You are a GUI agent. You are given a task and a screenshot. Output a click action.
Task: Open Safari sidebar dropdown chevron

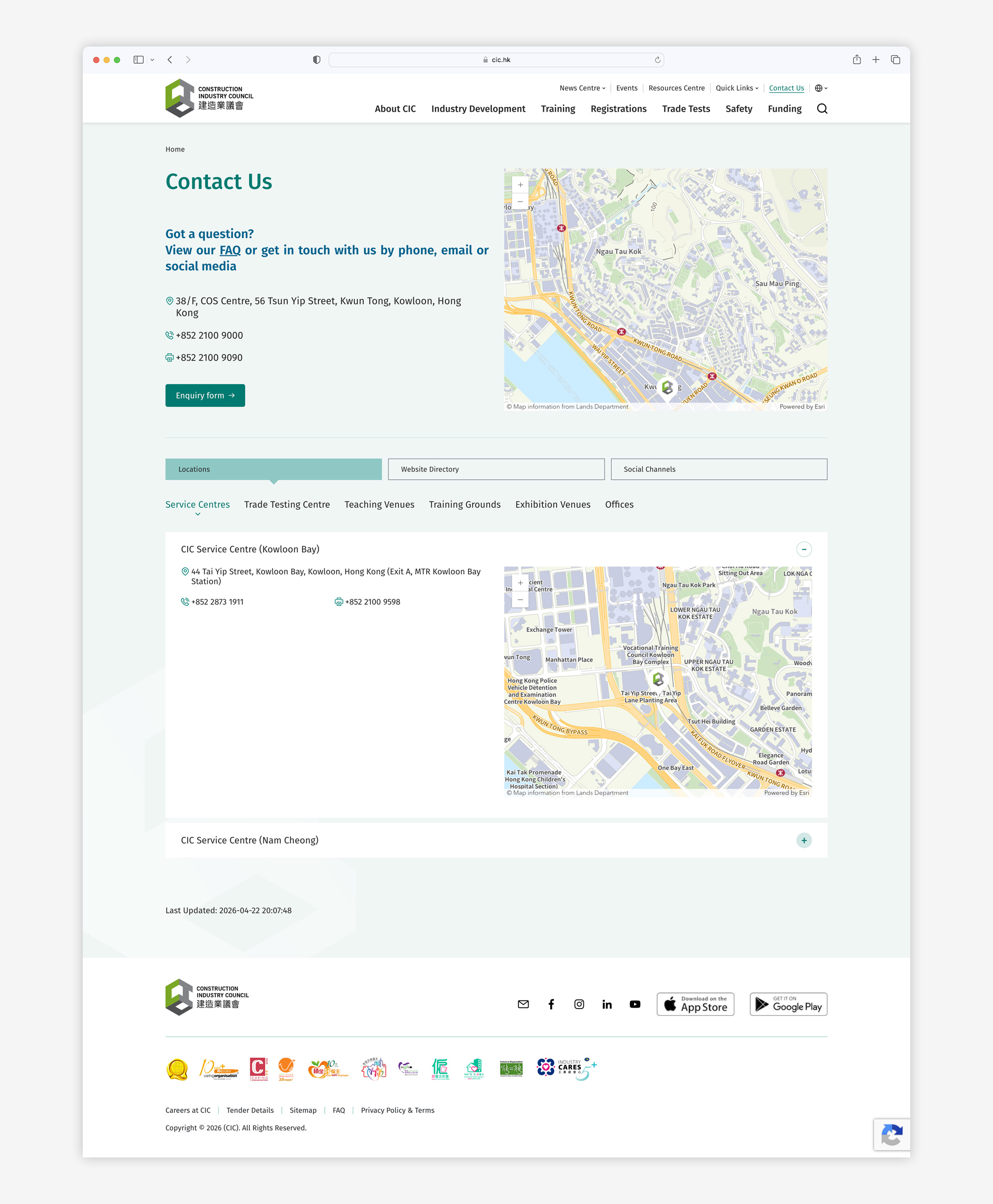(x=152, y=59)
